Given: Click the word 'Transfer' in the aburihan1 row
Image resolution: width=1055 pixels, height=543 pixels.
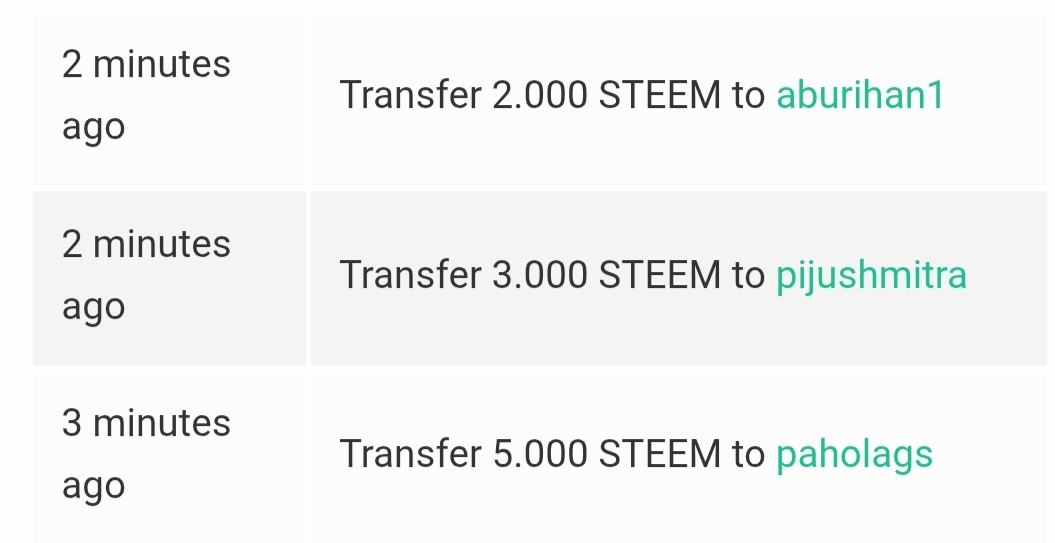Looking at the screenshot, I should (x=411, y=95).
